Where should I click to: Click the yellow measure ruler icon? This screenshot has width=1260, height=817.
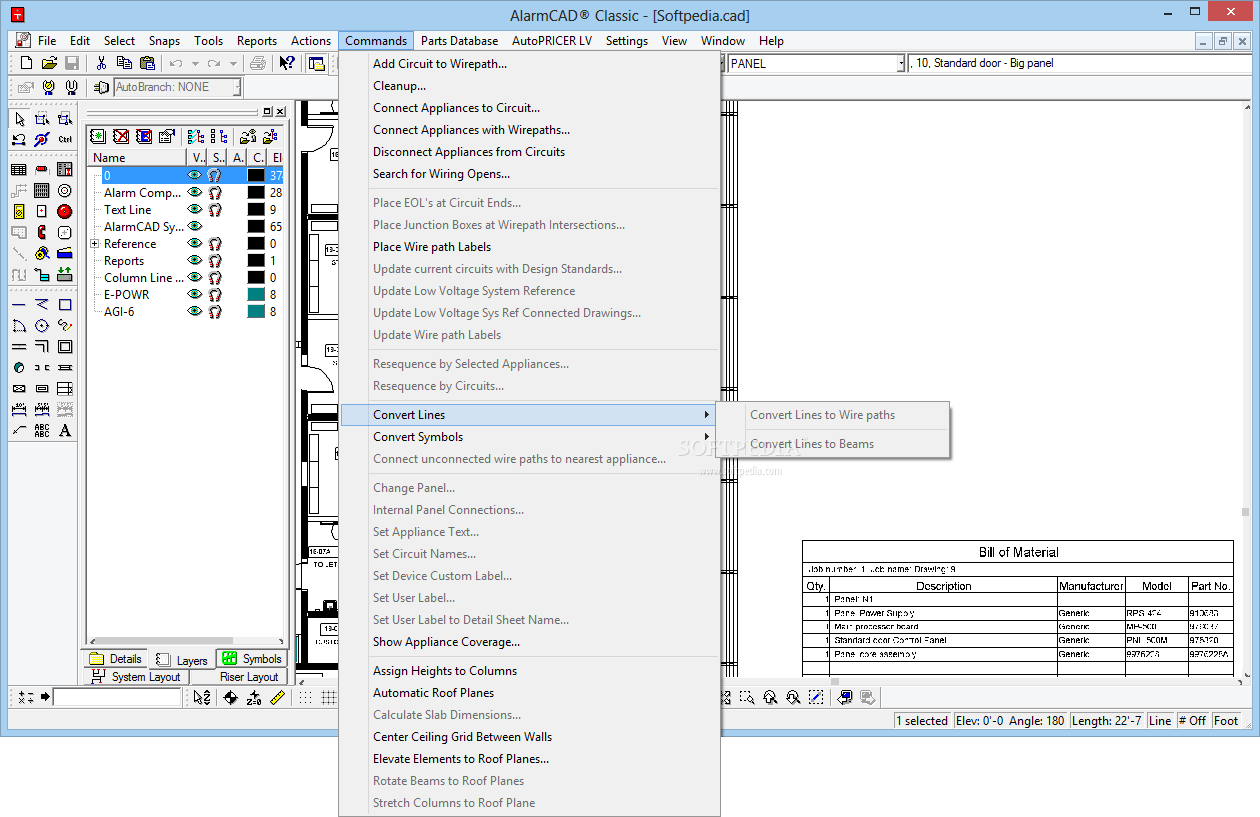[277, 697]
